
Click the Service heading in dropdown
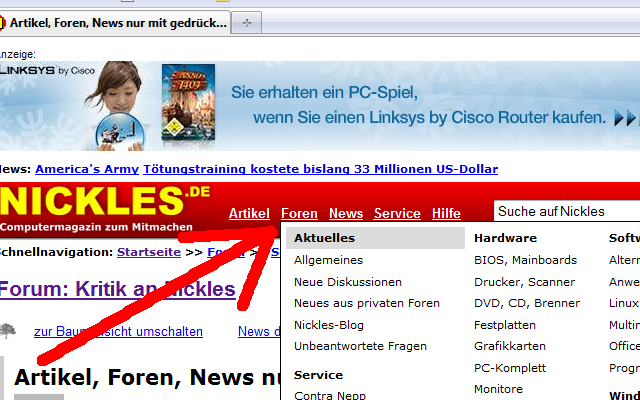pos(318,375)
